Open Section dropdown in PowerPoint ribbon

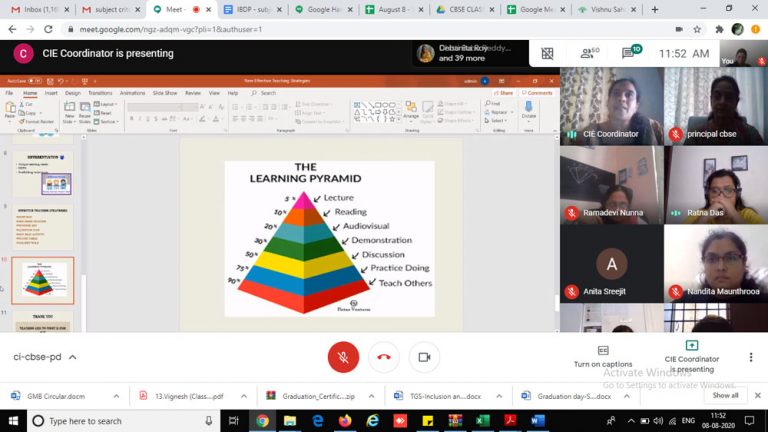point(107,121)
